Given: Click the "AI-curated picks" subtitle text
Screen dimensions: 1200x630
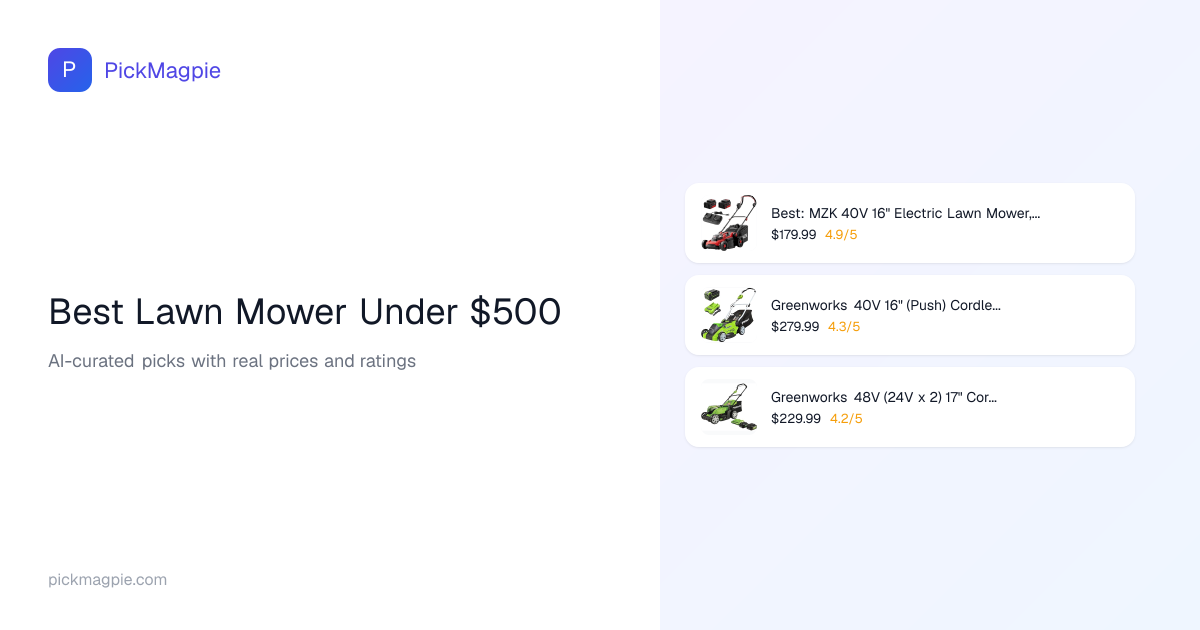Looking at the screenshot, I should coord(231,361).
